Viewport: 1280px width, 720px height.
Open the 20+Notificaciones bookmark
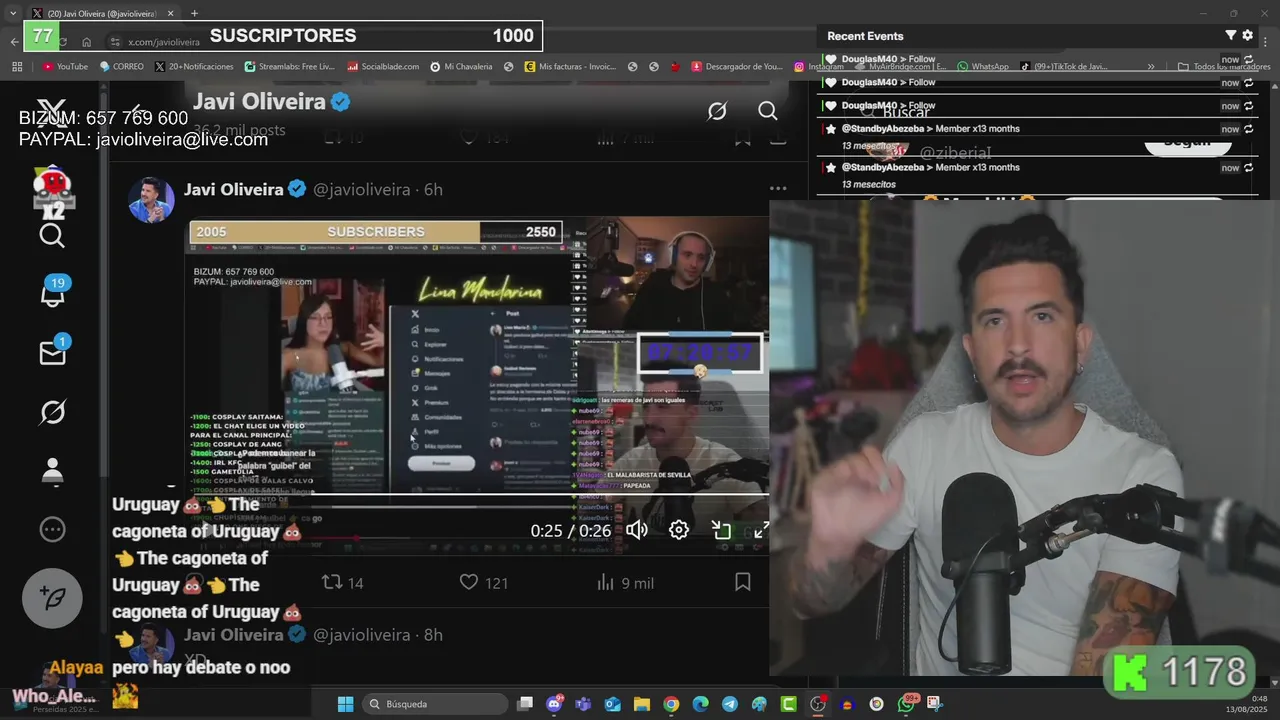tap(194, 66)
